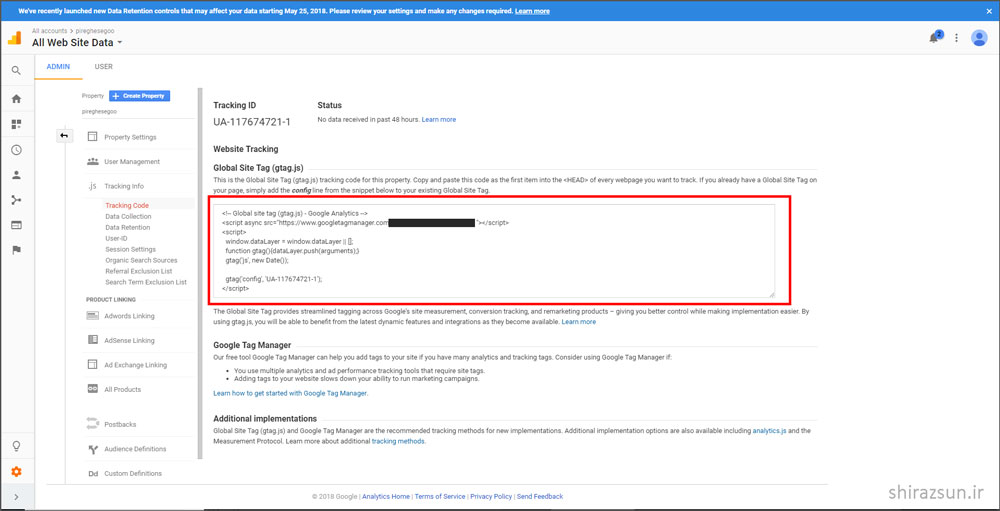Screen dimensions: 1000x511
Task: Click Terms of Service footer link
Action: (439, 496)
